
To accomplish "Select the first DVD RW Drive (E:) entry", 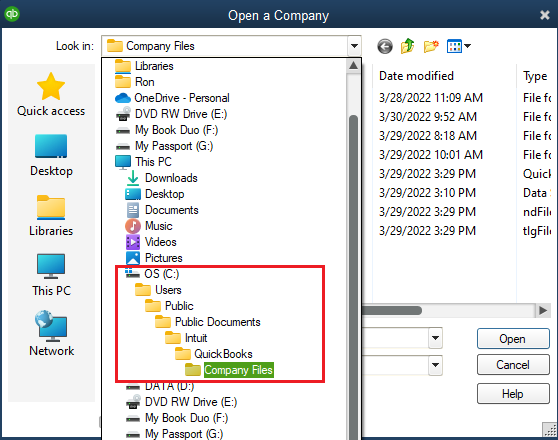I will 172,114.
